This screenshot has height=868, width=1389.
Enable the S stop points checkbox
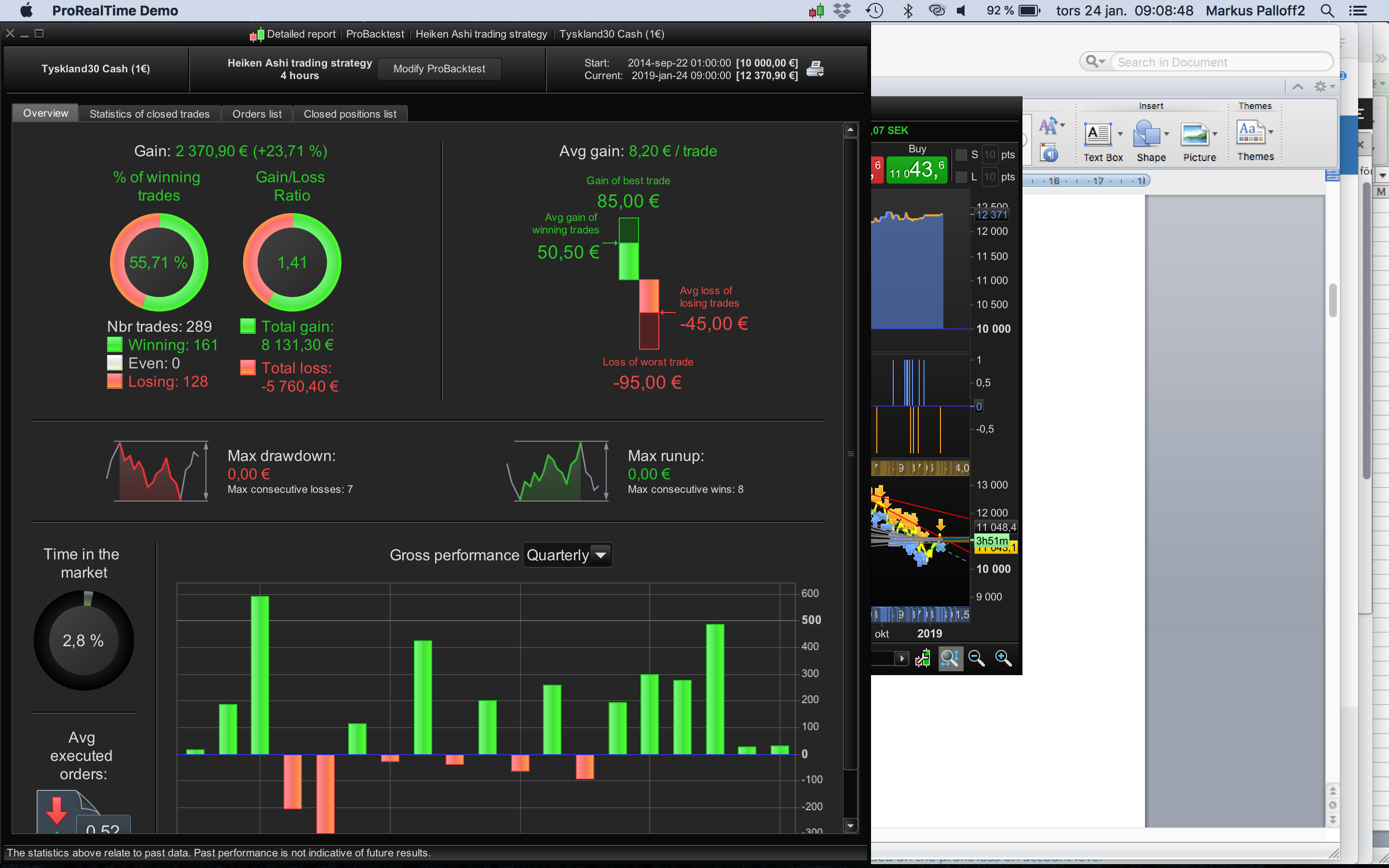point(961,155)
